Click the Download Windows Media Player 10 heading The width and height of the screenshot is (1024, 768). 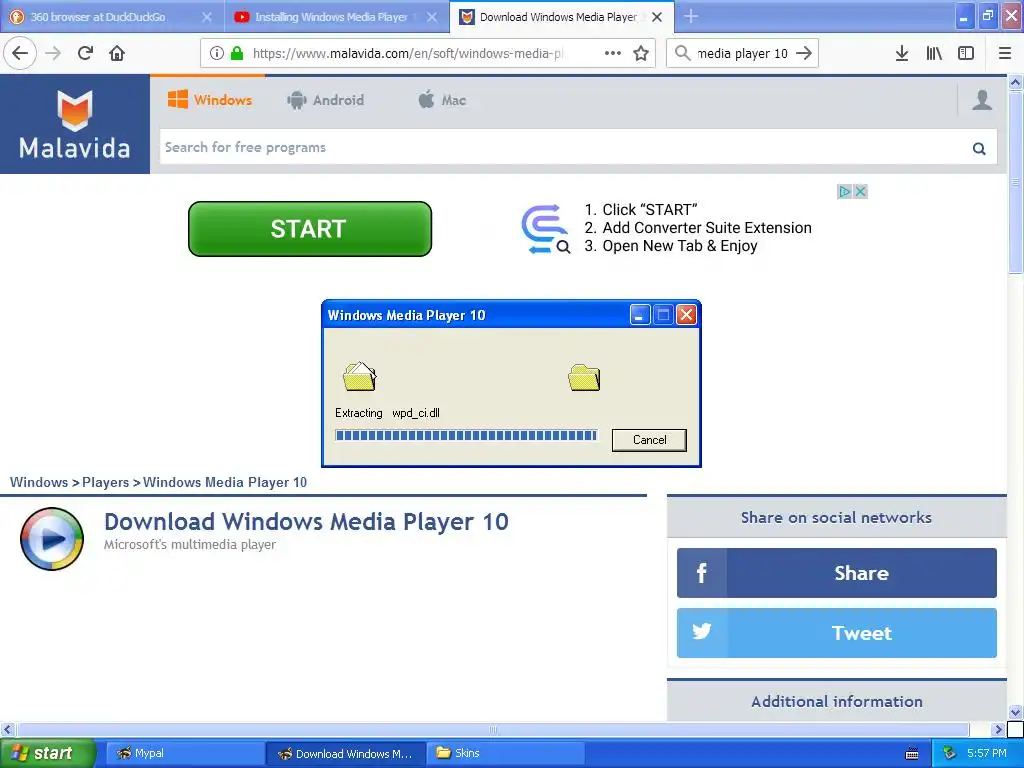pos(306,522)
